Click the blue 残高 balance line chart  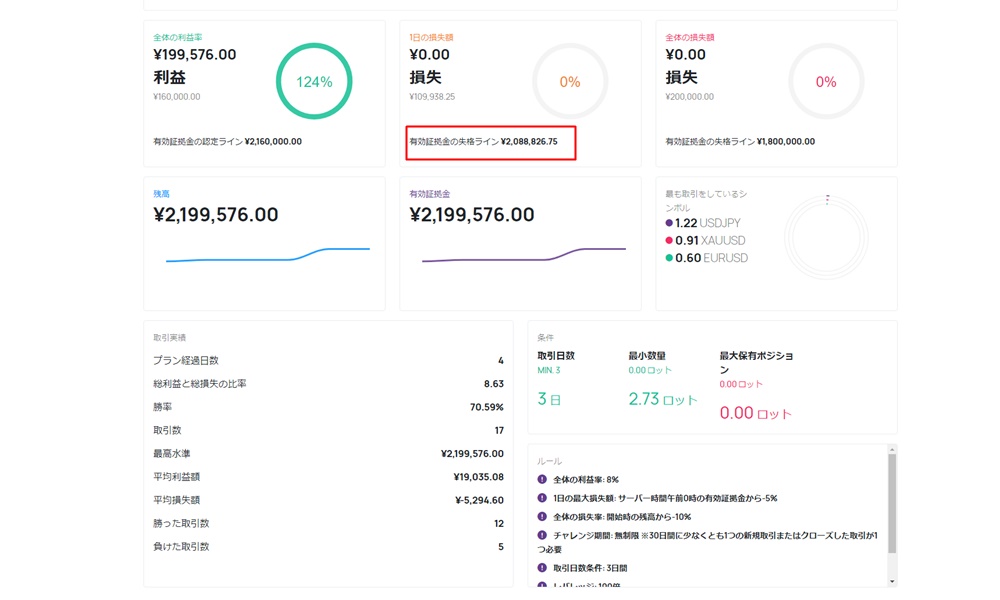pyautogui.click(x=267, y=255)
